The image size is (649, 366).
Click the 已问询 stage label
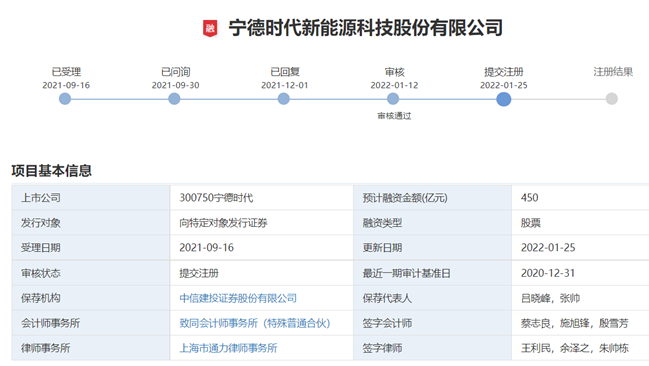[175, 72]
